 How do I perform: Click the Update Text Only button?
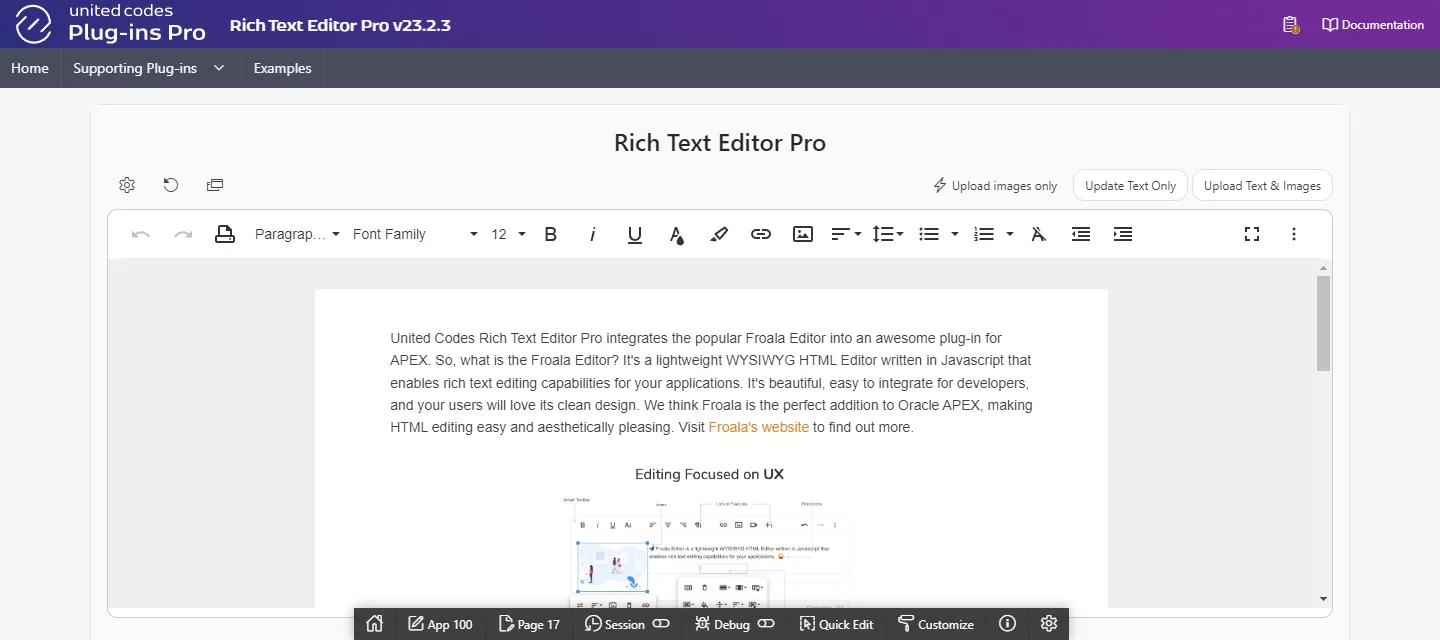1130,185
